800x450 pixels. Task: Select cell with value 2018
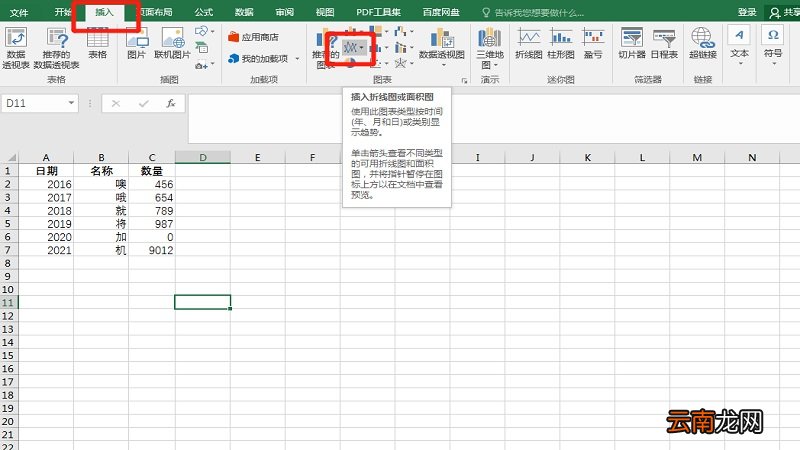(46, 211)
